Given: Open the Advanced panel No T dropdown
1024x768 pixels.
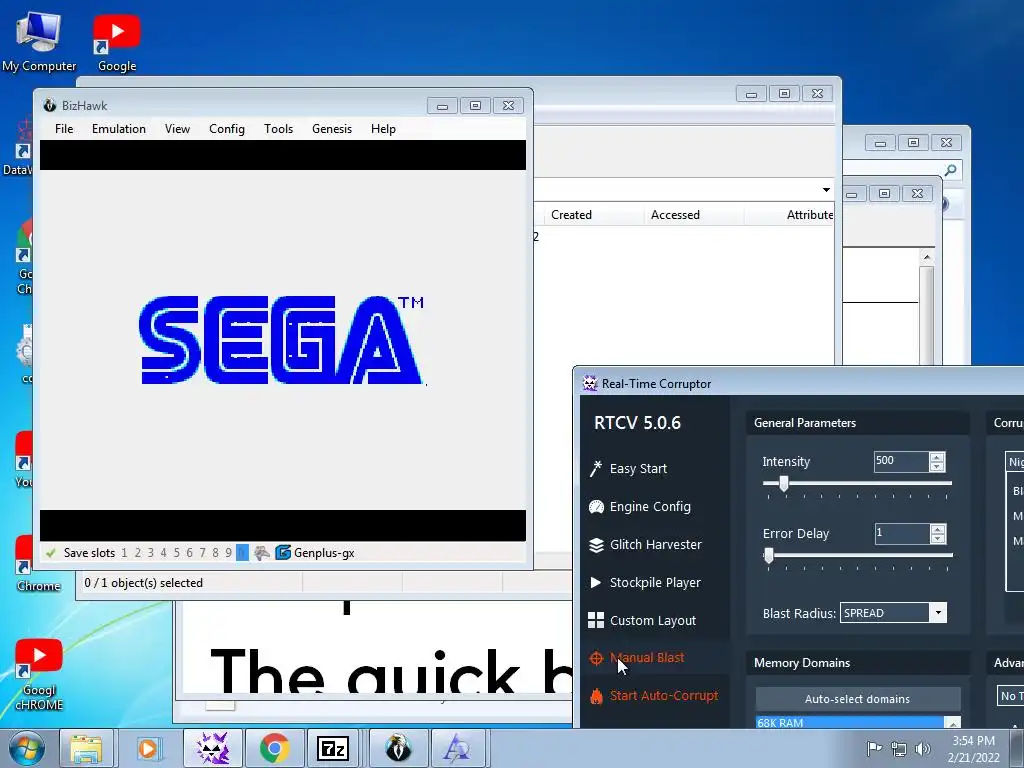Looking at the screenshot, I should point(1011,696).
